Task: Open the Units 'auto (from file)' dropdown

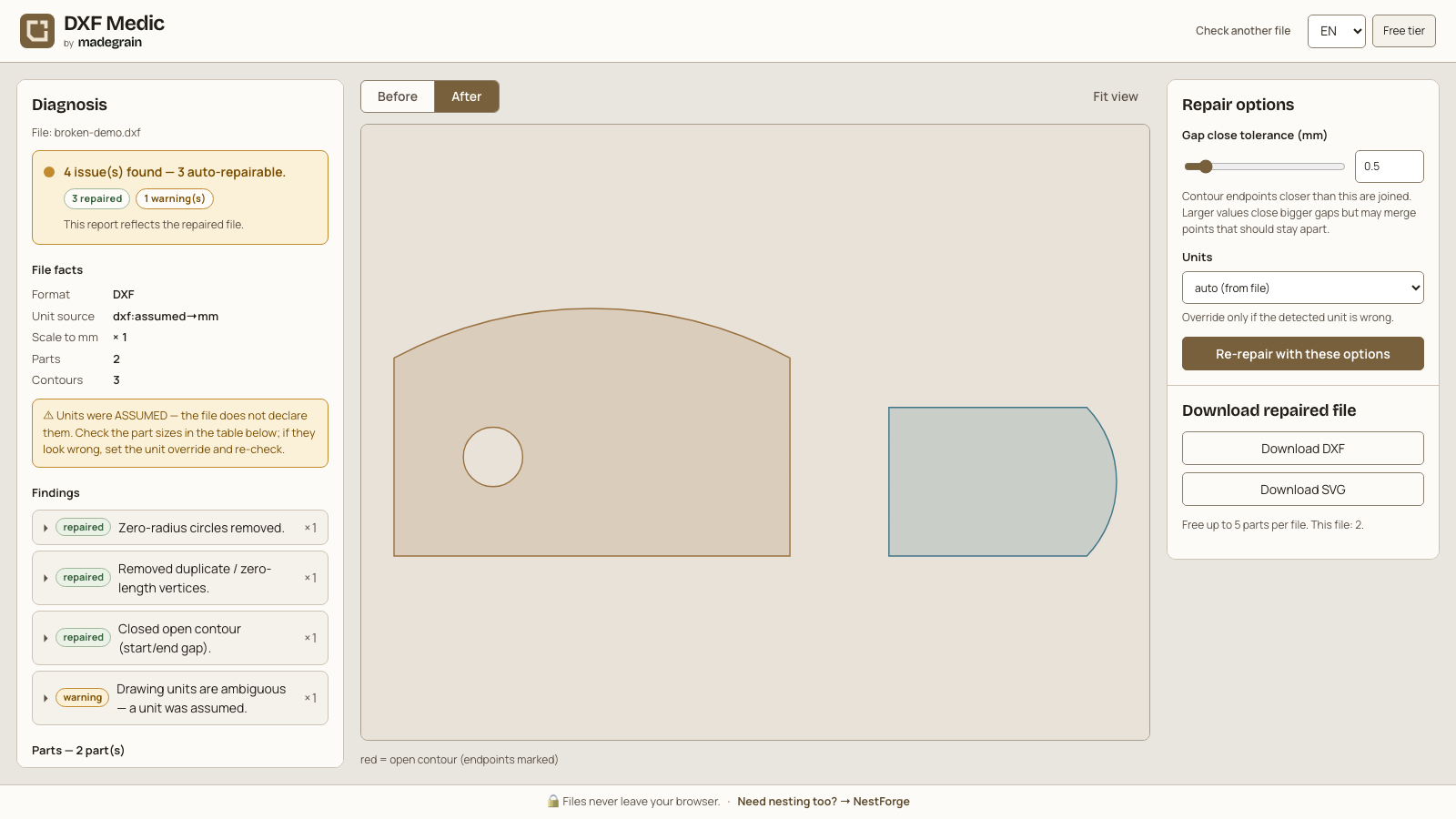Action: point(1303,288)
